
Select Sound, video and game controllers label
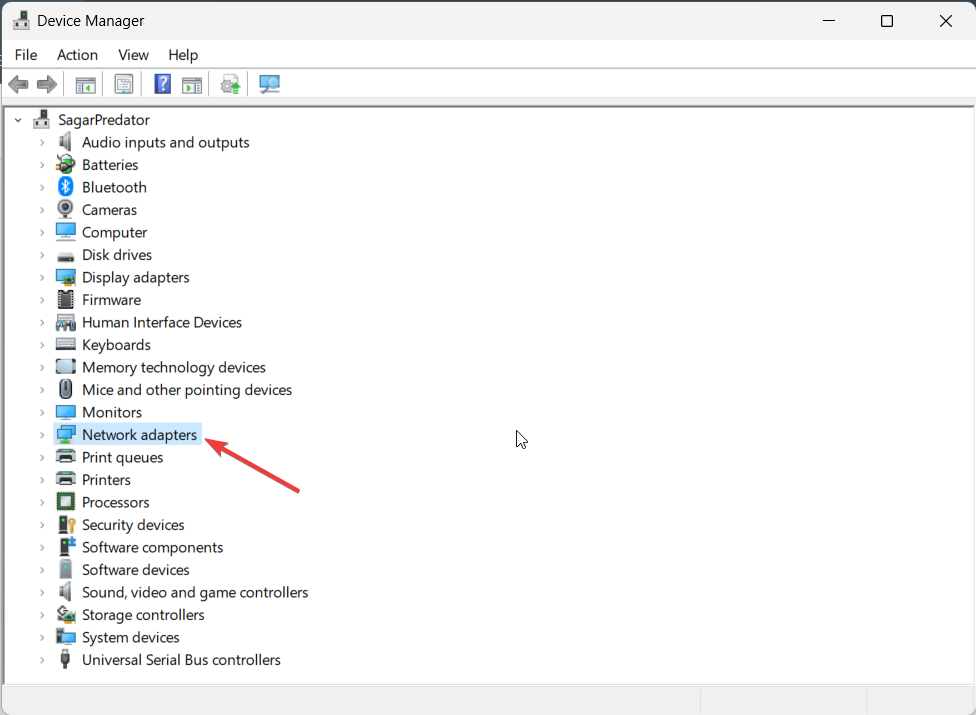195,592
